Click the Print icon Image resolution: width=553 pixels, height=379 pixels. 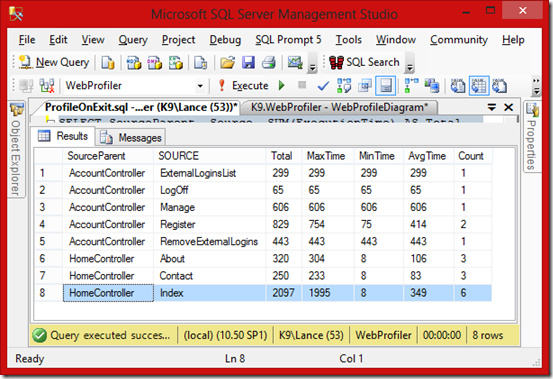point(269,63)
